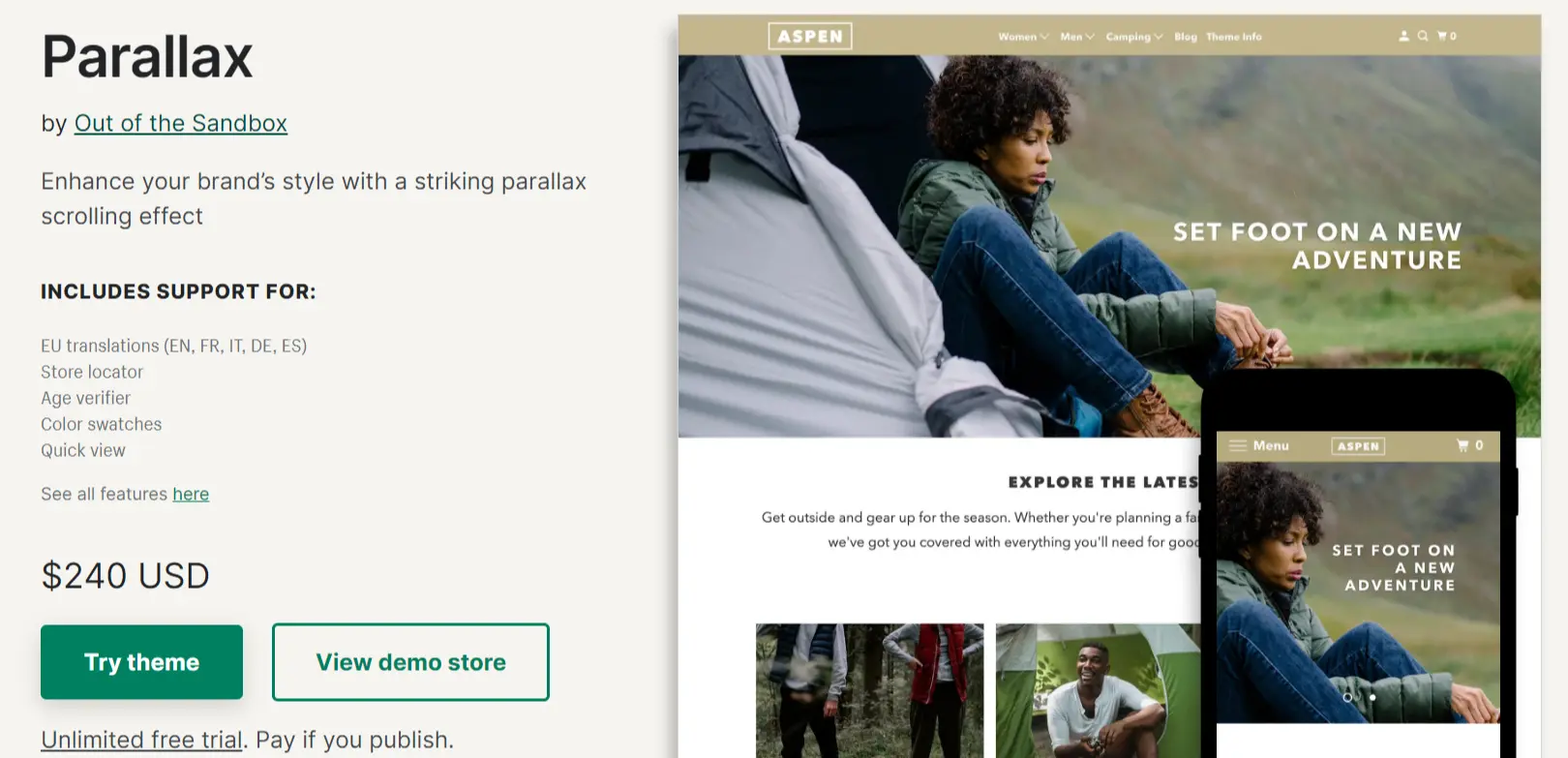The height and width of the screenshot is (758, 1568).
Task: Open the Theme Info menu item
Action: [1233, 36]
